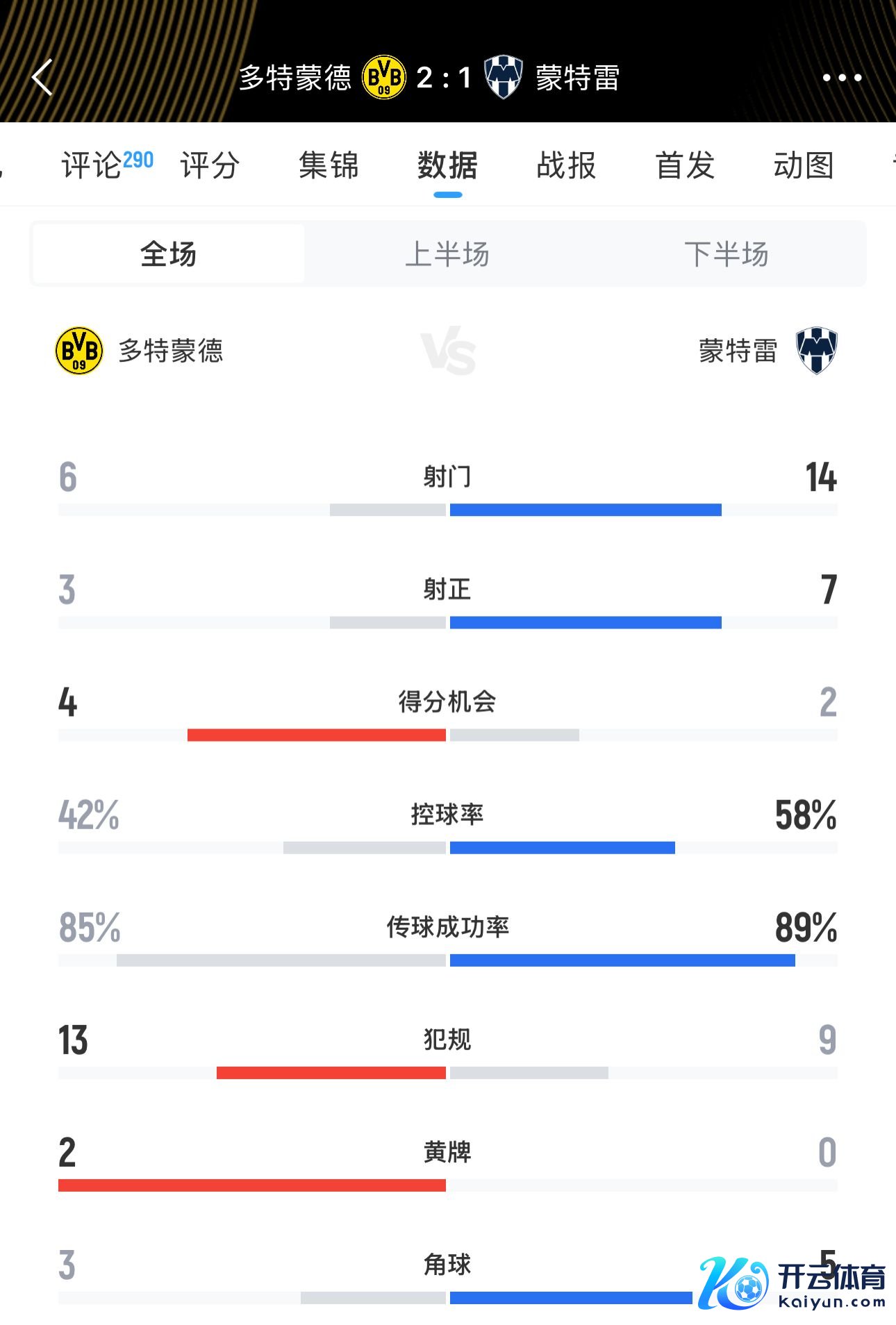Switch to 上半场 first-half stats
This screenshot has width=896, height=1325.
[447, 254]
